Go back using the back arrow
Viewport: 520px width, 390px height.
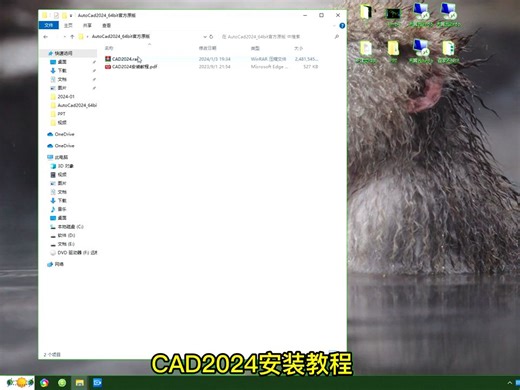[46, 37]
